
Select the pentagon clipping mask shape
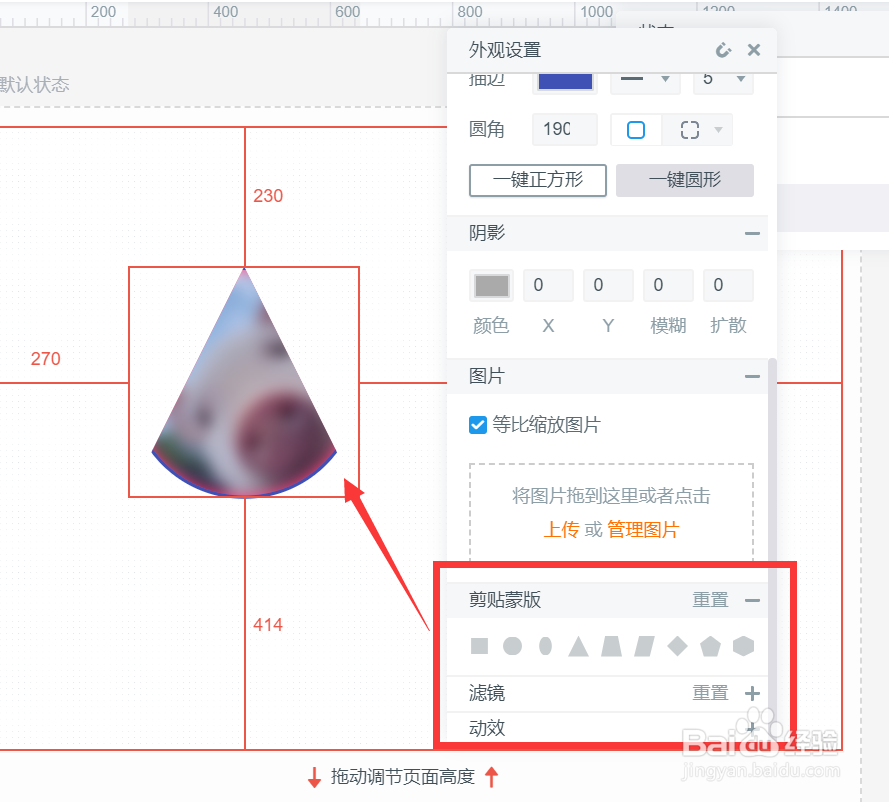click(x=710, y=646)
